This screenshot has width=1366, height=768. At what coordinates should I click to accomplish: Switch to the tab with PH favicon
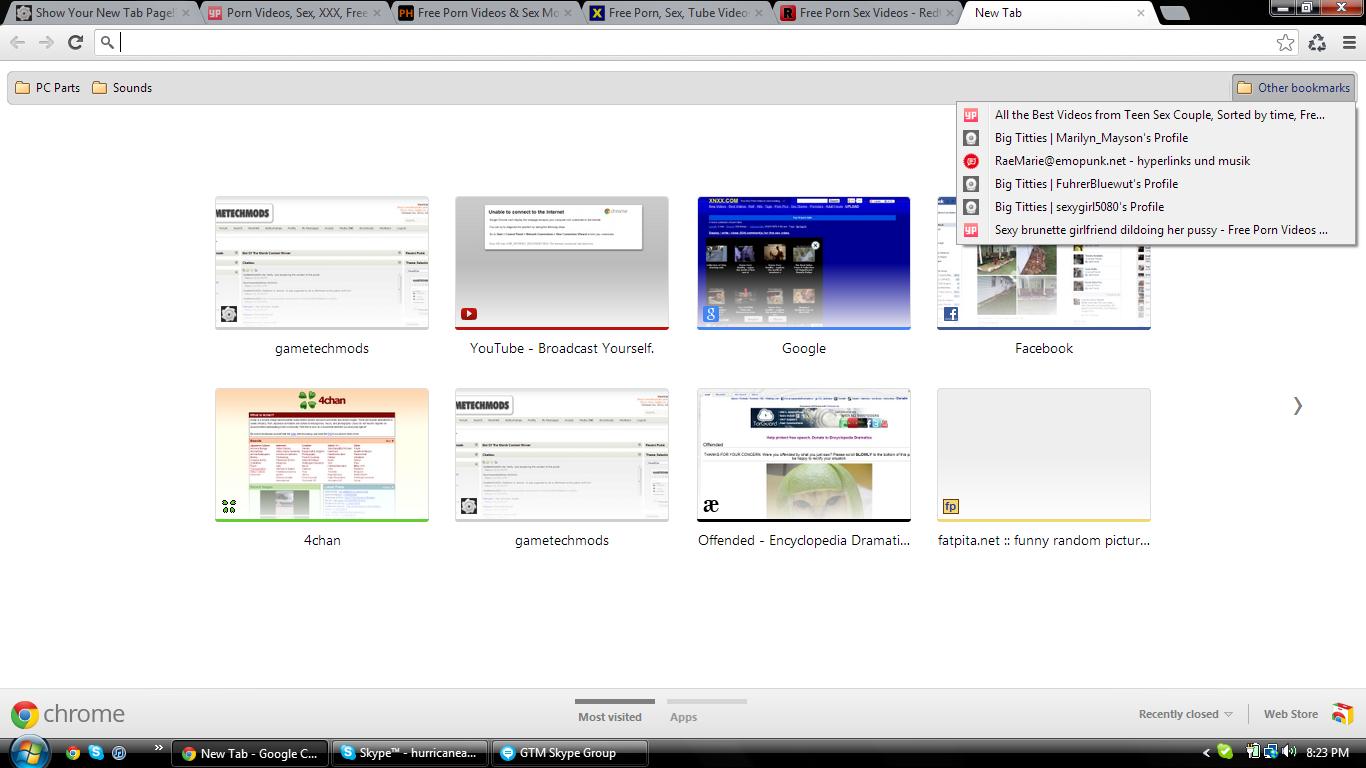click(482, 13)
